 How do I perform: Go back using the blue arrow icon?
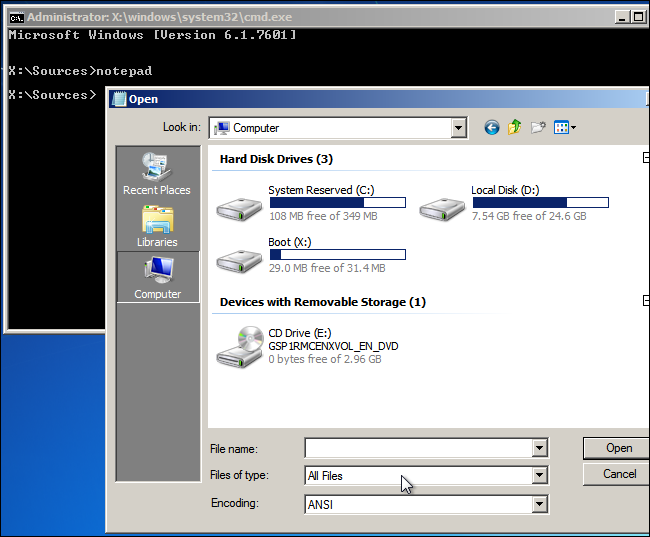coord(492,127)
